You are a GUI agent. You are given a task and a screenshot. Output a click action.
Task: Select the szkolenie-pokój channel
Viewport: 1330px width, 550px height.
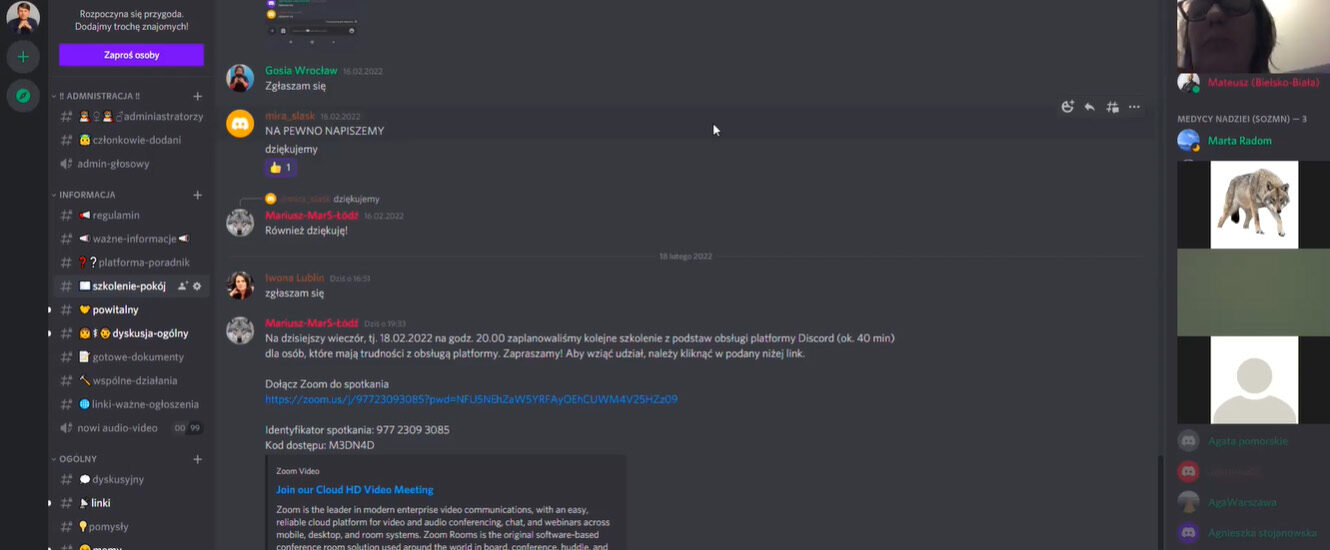pos(130,286)
